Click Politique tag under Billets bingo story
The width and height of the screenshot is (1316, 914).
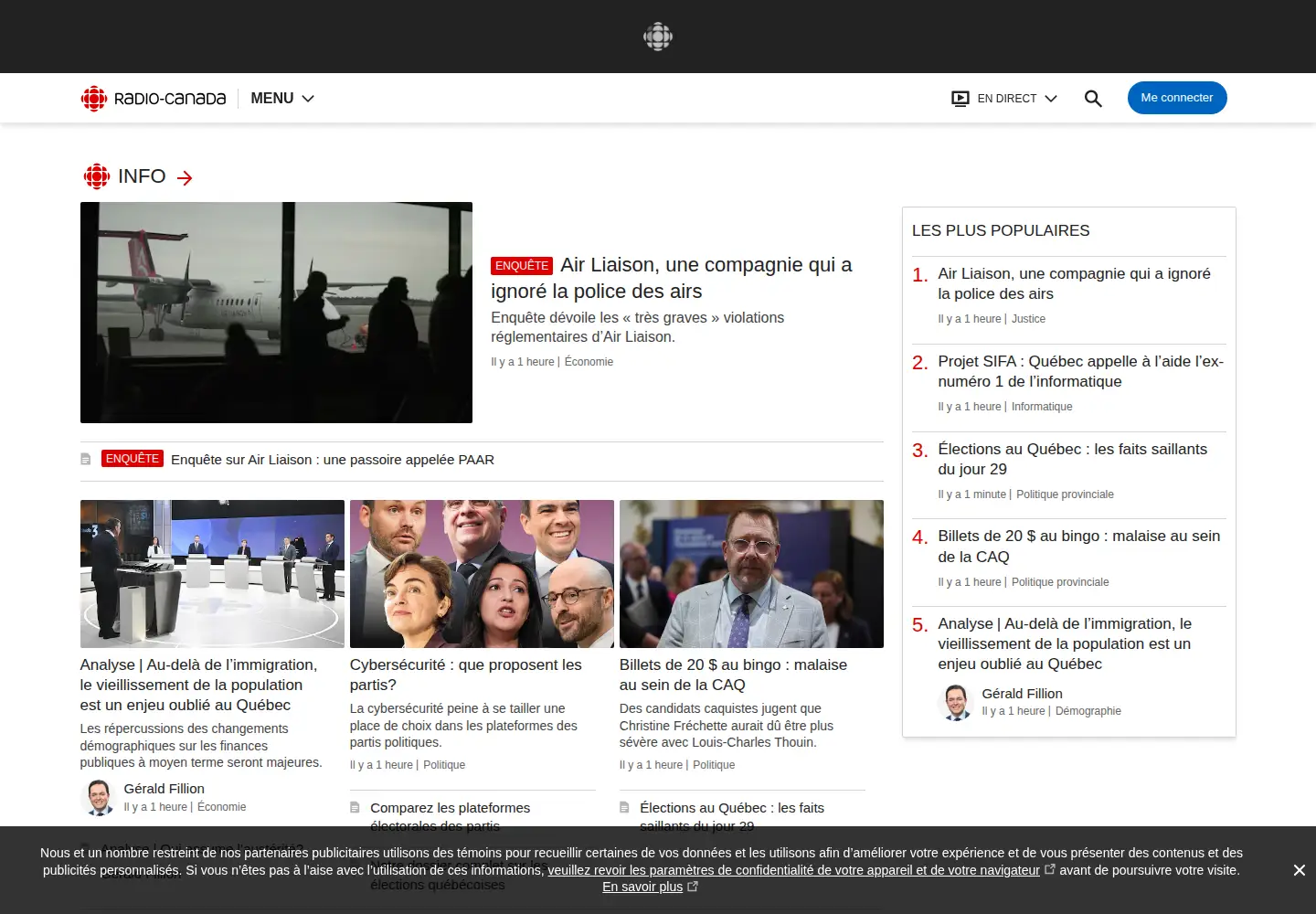[714, 765]
